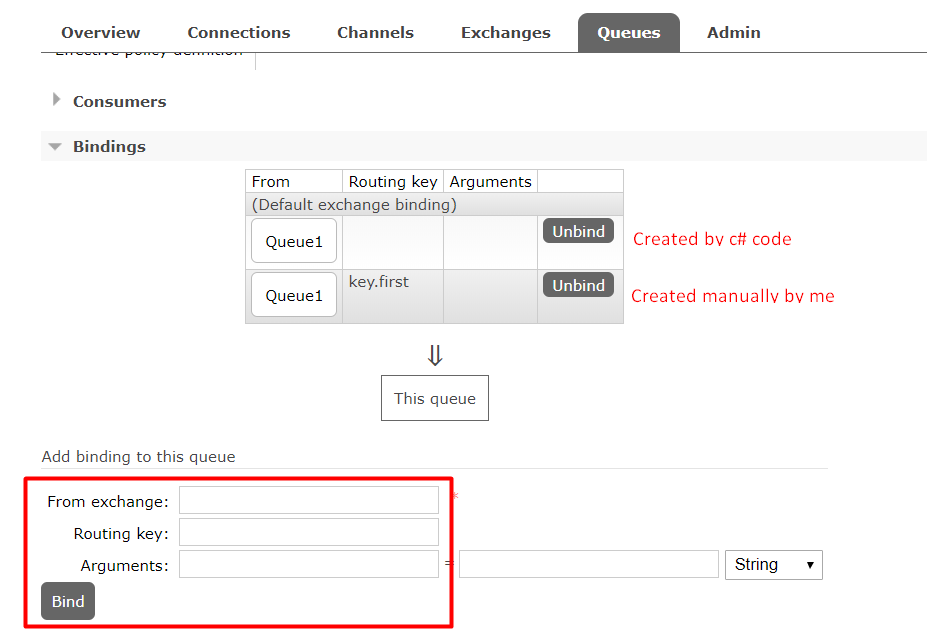Open the String argument type dropdown

click(773, 564)
